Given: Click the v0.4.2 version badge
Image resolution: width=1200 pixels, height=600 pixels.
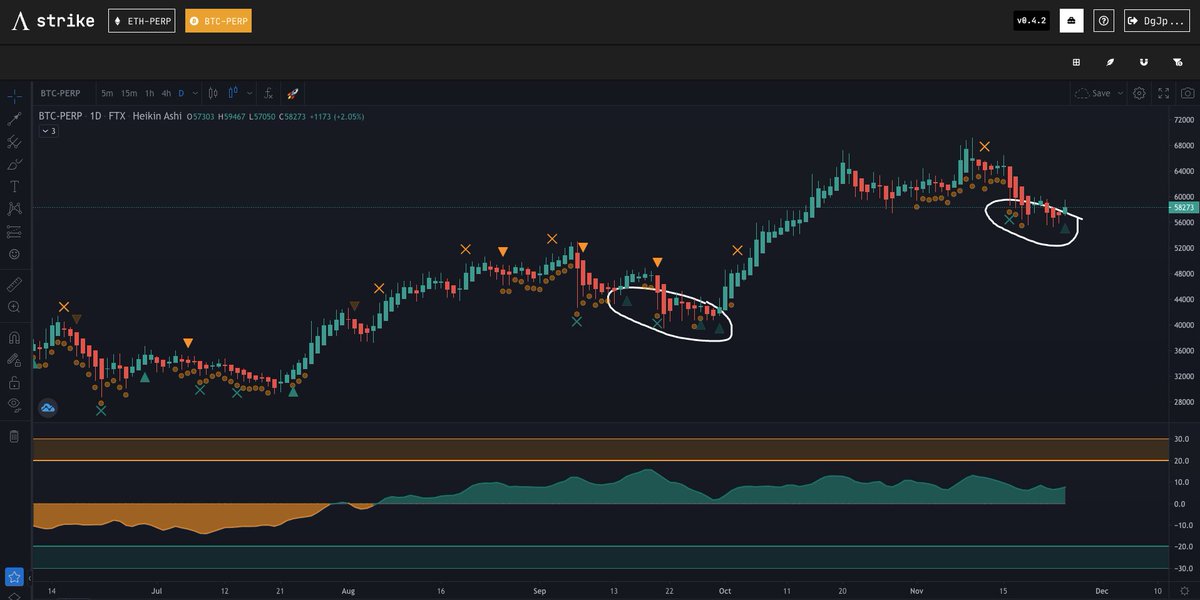Looking at the screenshot, I should pyautogui.click(x=1032, y=20).
